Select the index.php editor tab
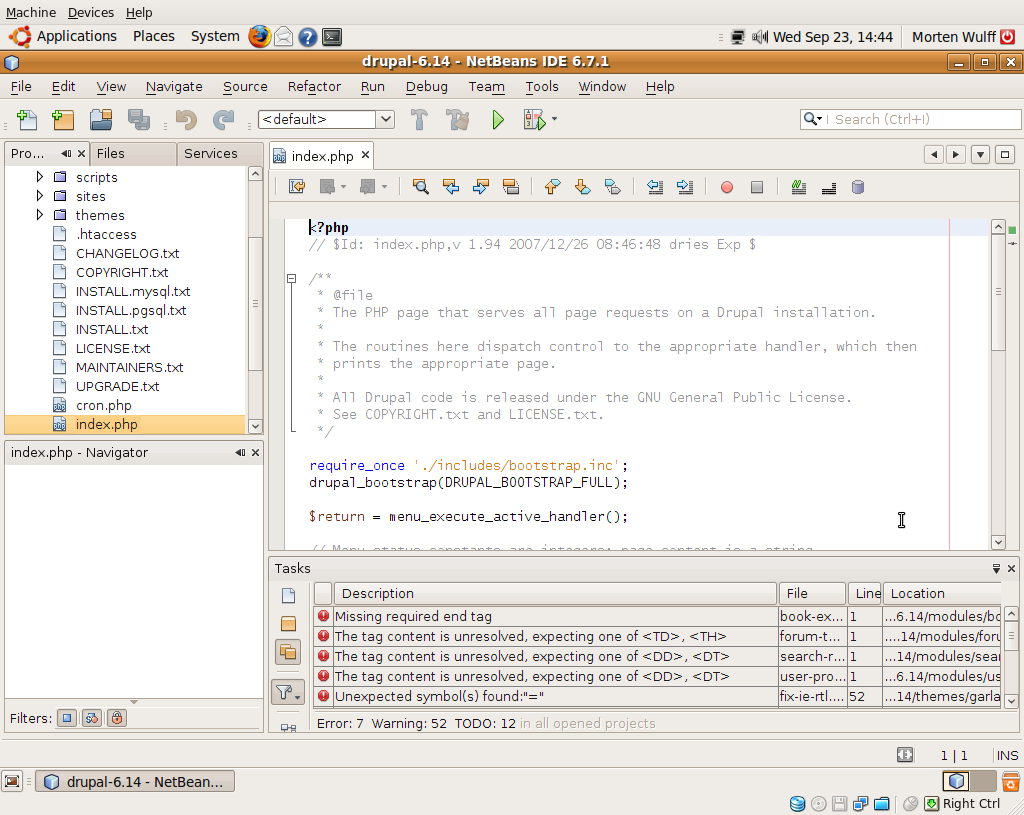The image size is (1024, 815). pos(322,156)
